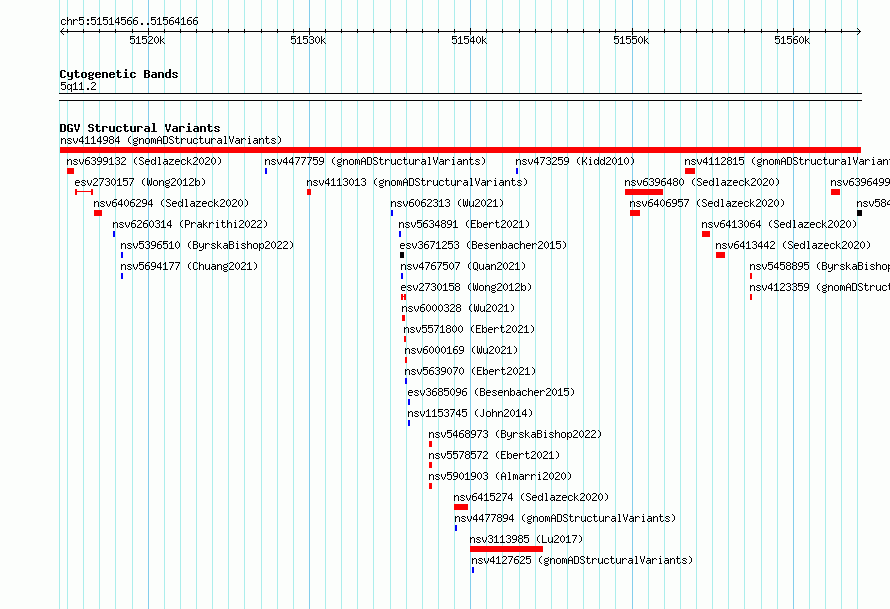The height and width of the screenshot is (609, 890).
Task: Click the 51540k ruler label
Action: point(469,40)
